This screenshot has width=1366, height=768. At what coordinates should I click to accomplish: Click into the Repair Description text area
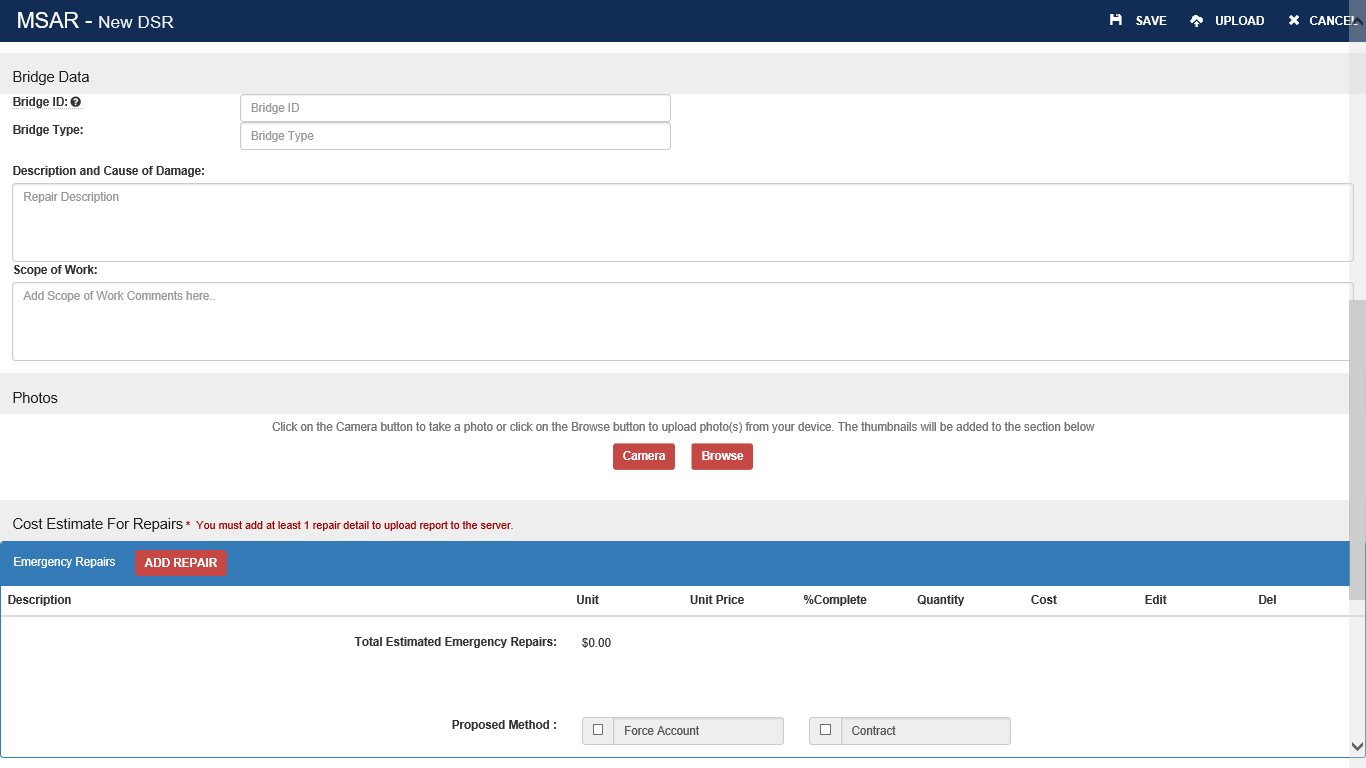tap(682, 222)
